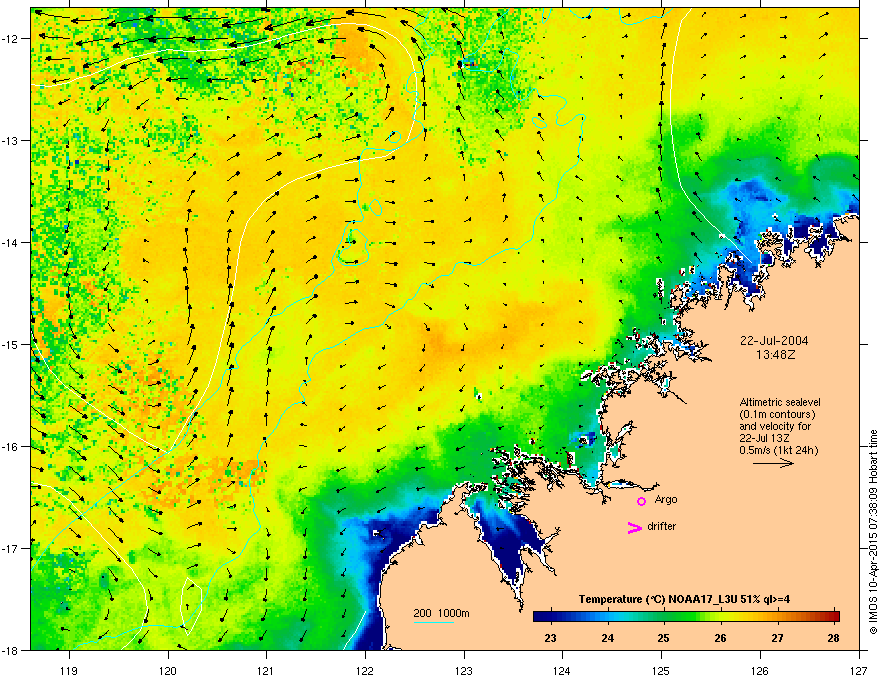This screenshot has height=680, width=880.
Task: Click the 'Argo' legend label
Action: point(666,499)
